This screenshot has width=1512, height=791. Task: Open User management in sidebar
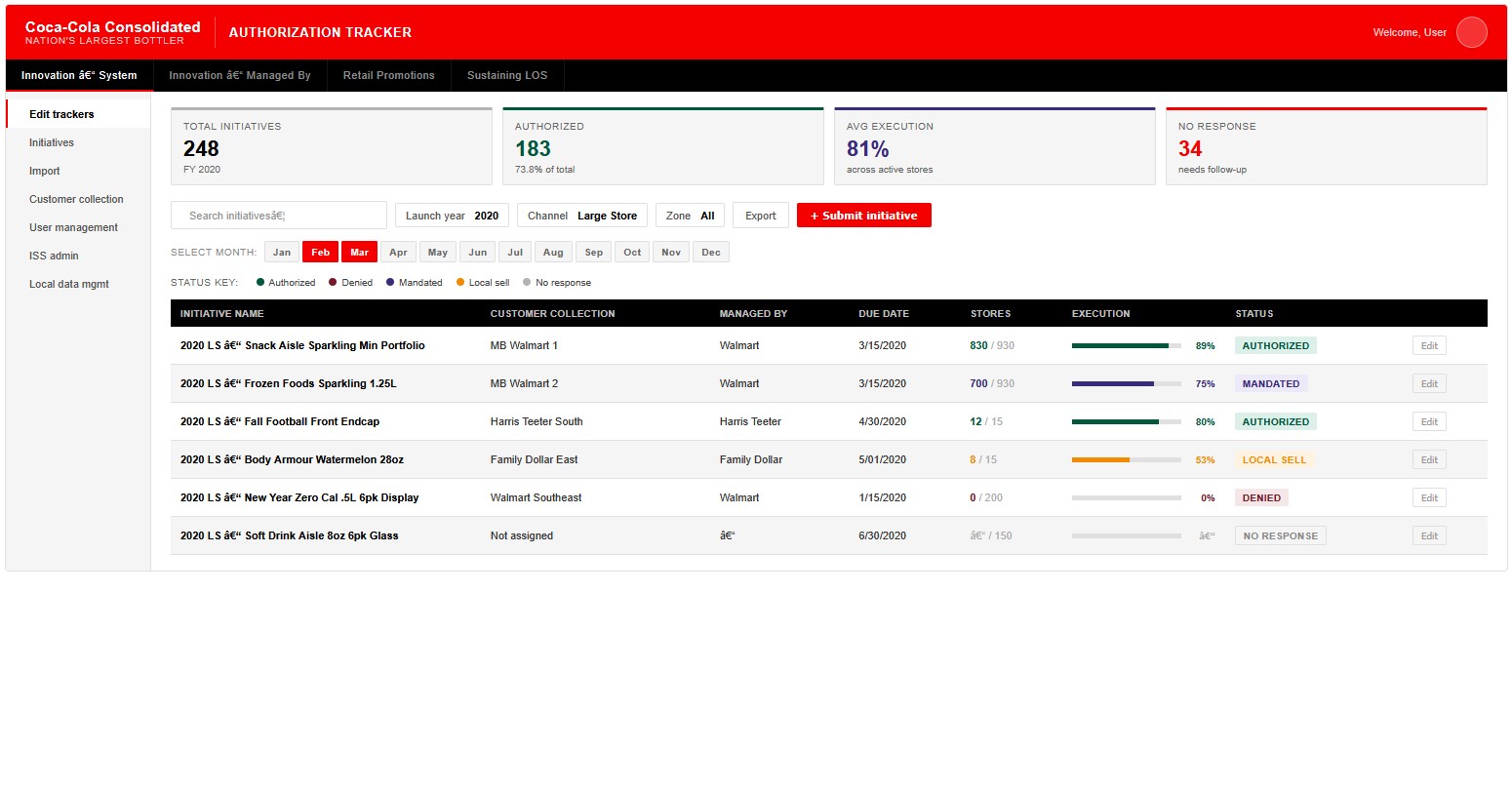tap(78, 227)
